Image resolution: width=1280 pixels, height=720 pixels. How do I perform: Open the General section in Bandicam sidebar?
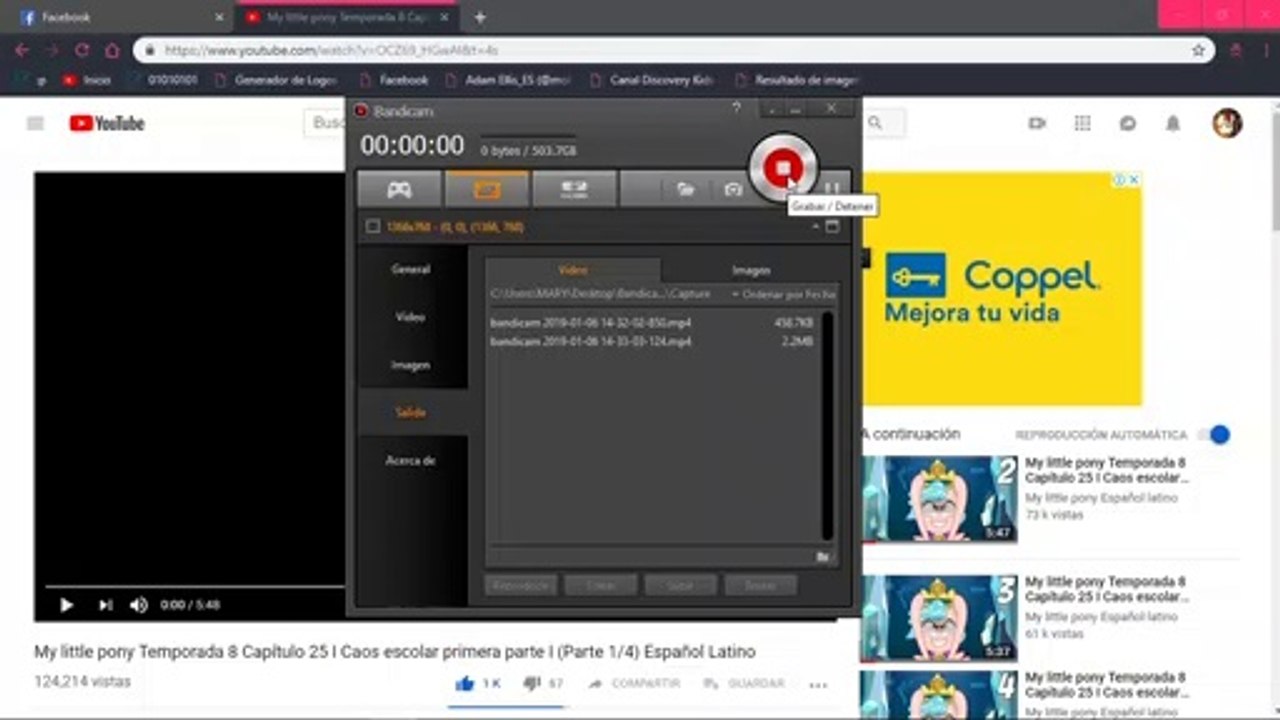pos(411,269)
